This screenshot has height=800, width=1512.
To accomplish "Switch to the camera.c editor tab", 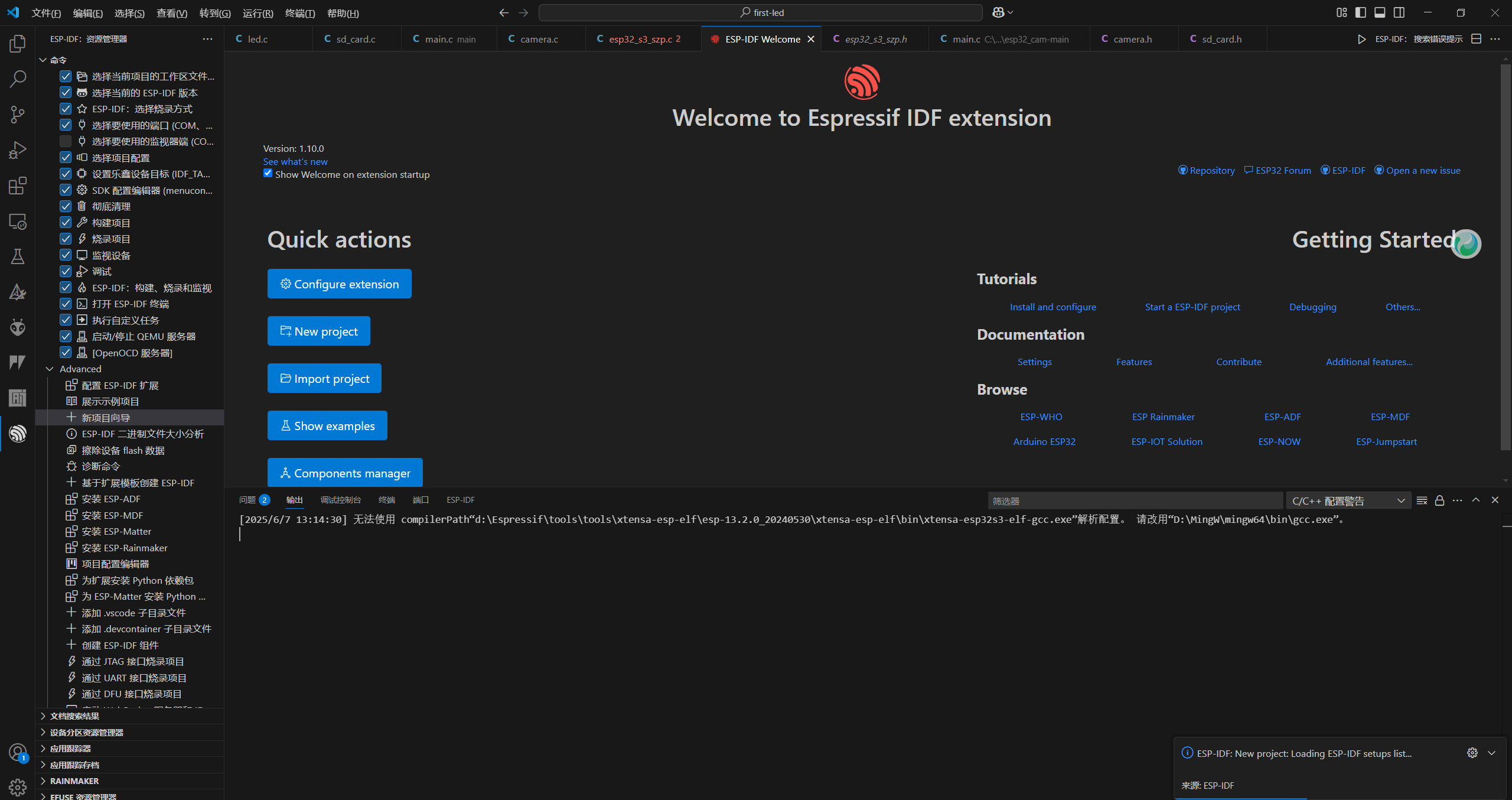I will pos(539,39).
